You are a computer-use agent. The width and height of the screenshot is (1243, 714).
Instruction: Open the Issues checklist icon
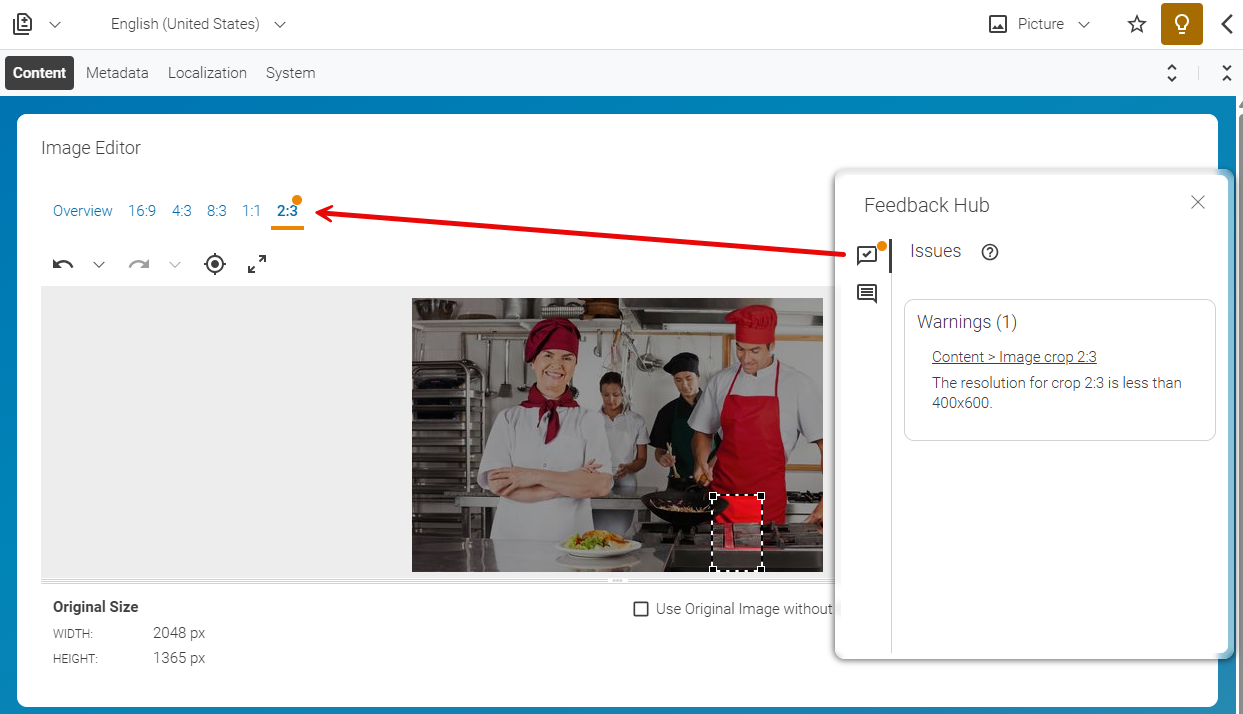click(867, 255)
